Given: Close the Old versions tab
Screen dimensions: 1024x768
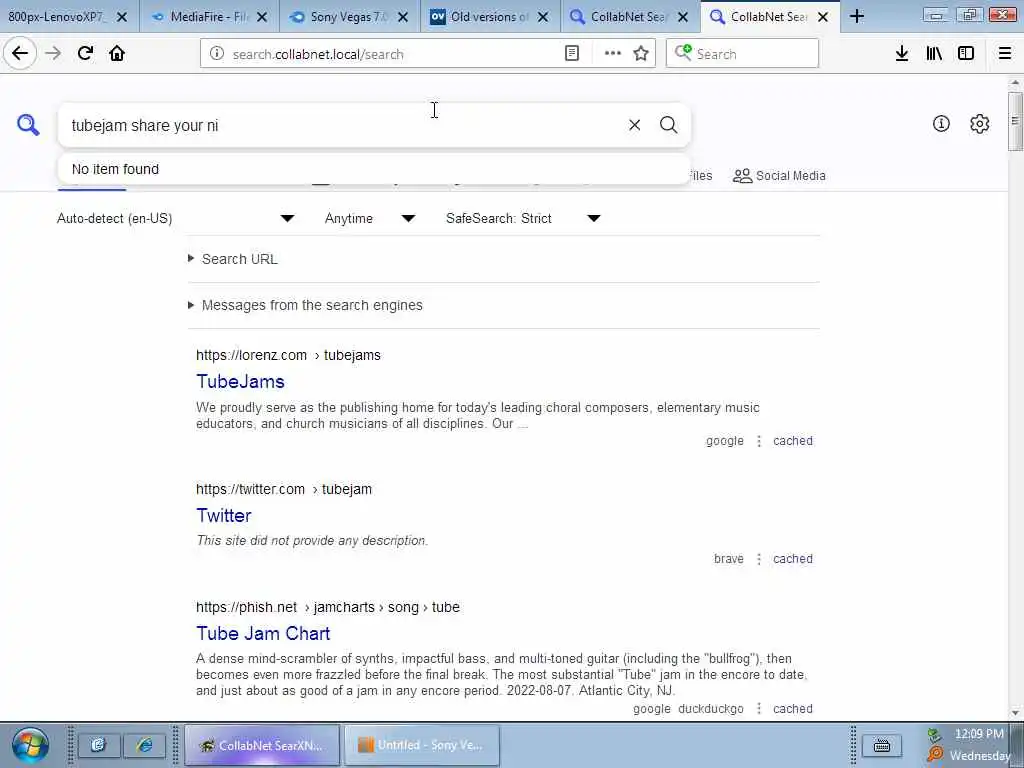Looking at the screenshot, I should pos(543,17).
